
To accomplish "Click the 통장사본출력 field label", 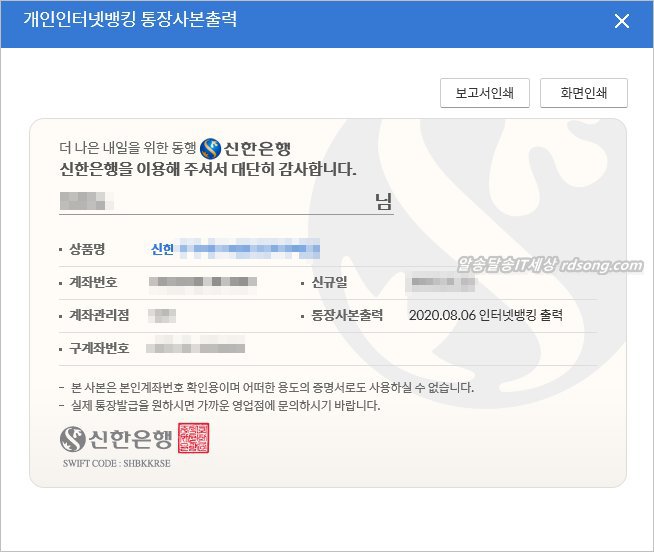I will coord(347,315).
